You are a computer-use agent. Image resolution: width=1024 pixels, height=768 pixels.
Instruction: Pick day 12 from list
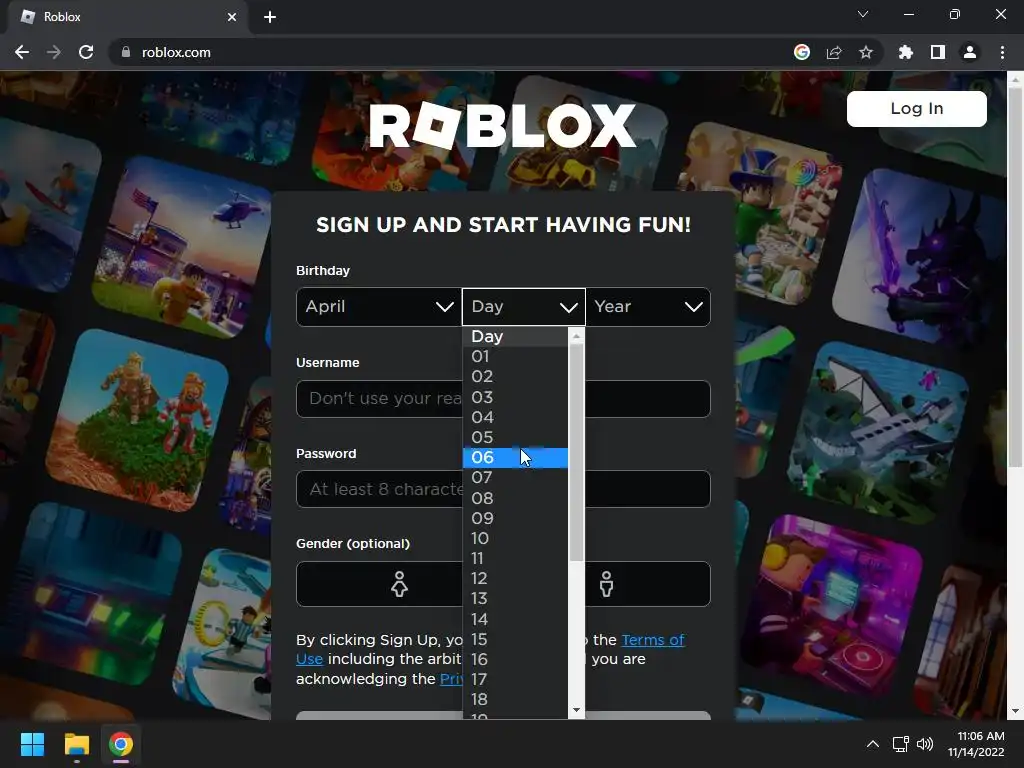tap(515, 579)
